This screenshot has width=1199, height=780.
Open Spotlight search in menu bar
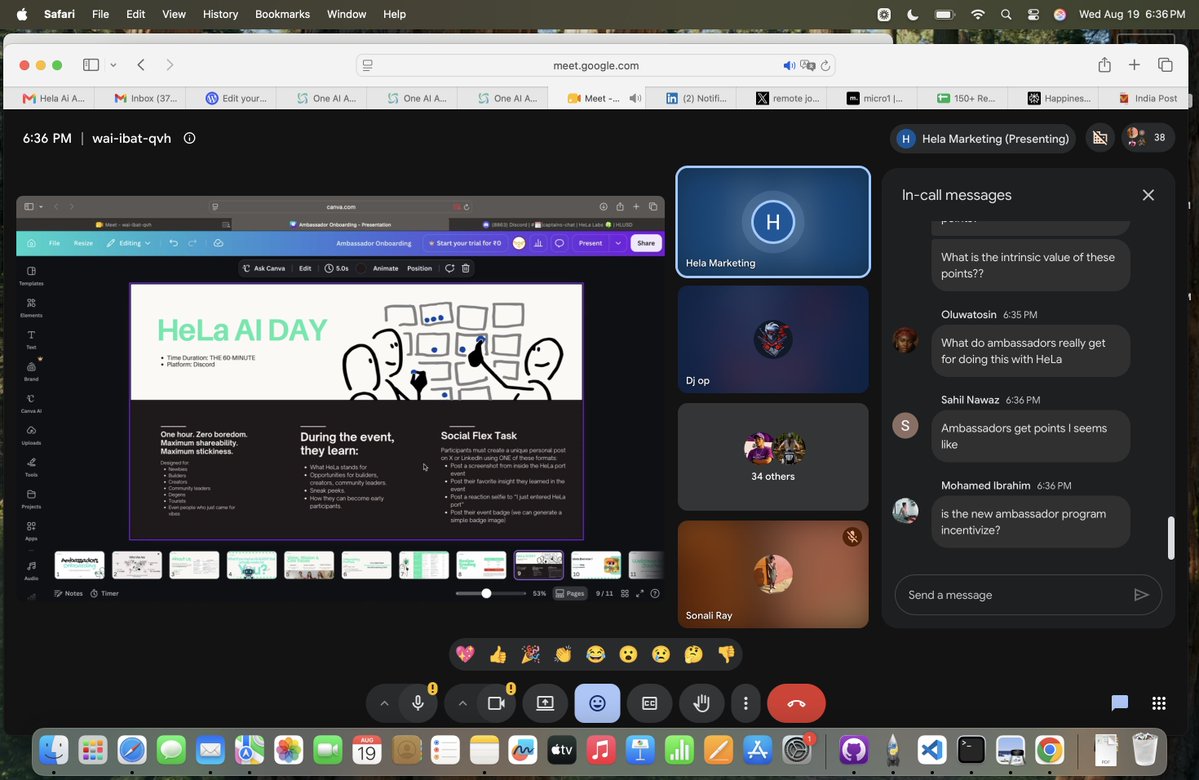click(1006, 14)
